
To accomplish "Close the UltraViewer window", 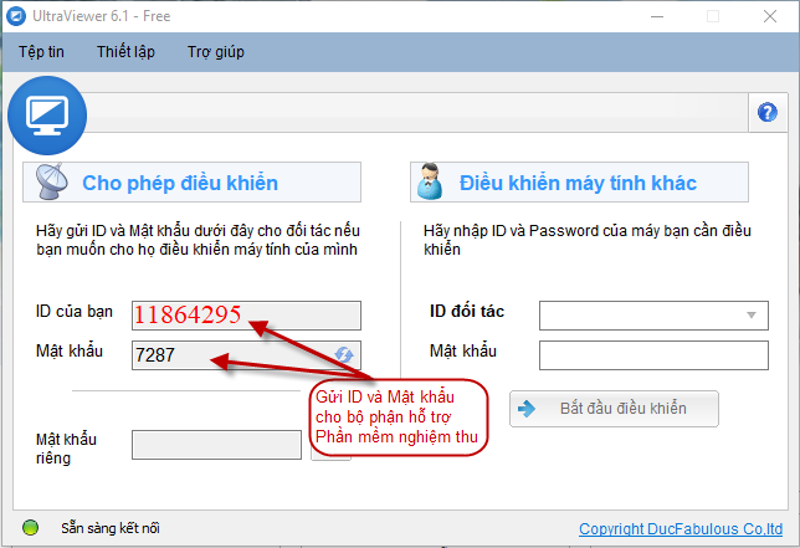I will 770,16.
